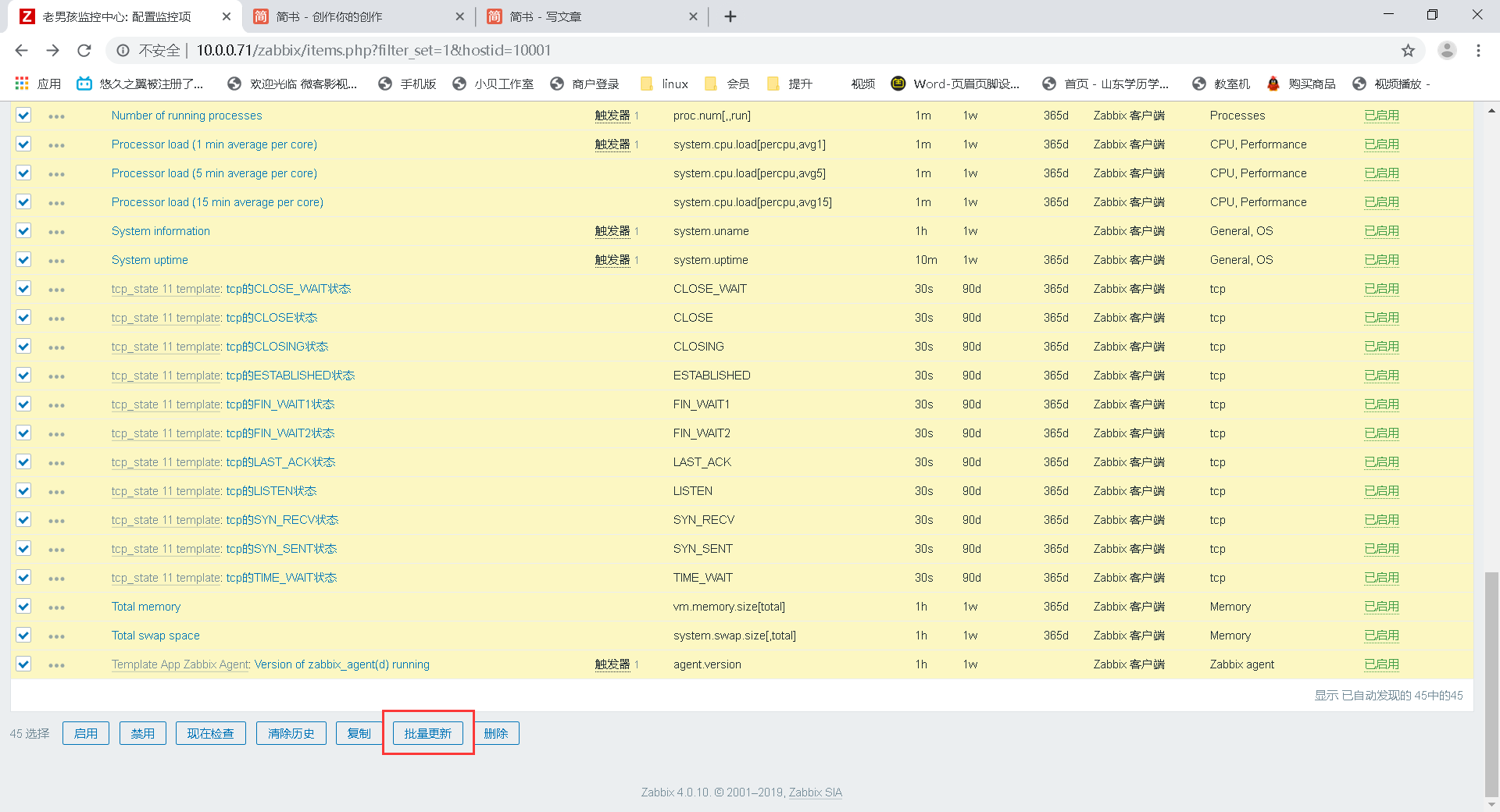Open the three-dot menu for tcp的TIME_WAIT状态
This screenshot has width=1500, height=812.
[56, 579]
